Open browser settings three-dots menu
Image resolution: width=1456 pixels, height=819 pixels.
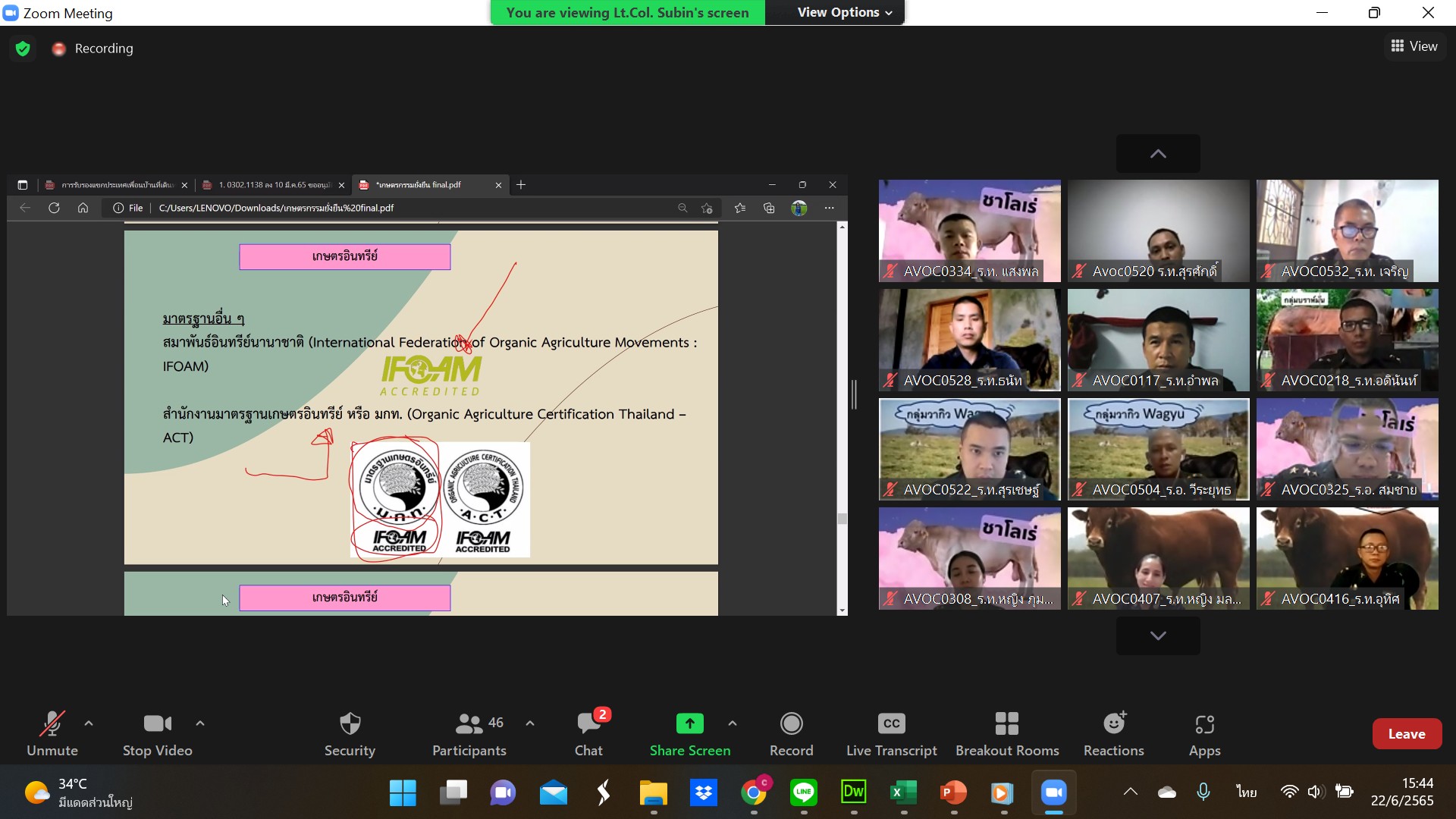point(830,208)
